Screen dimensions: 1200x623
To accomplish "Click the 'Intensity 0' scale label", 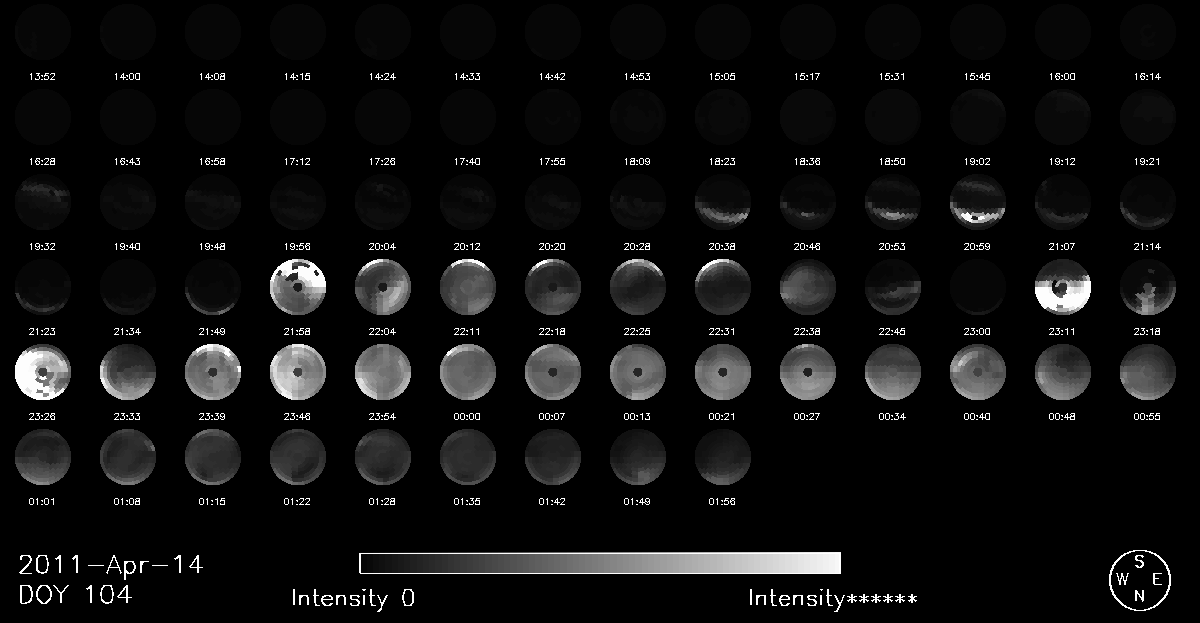I will coord(353,599).
